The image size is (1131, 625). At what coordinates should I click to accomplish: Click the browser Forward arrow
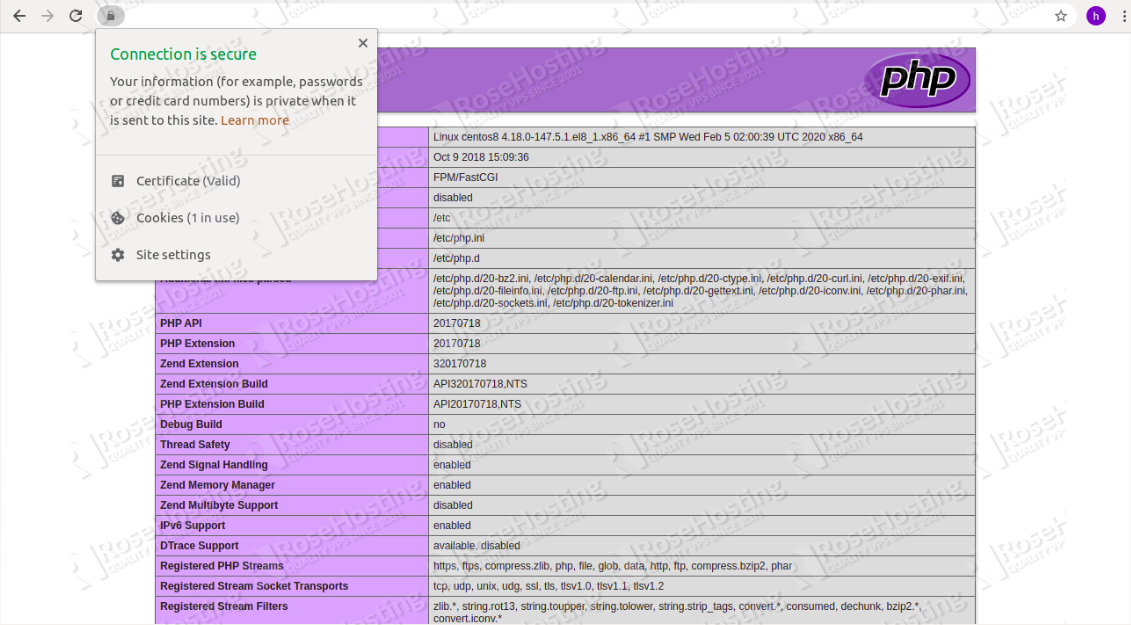47,16
